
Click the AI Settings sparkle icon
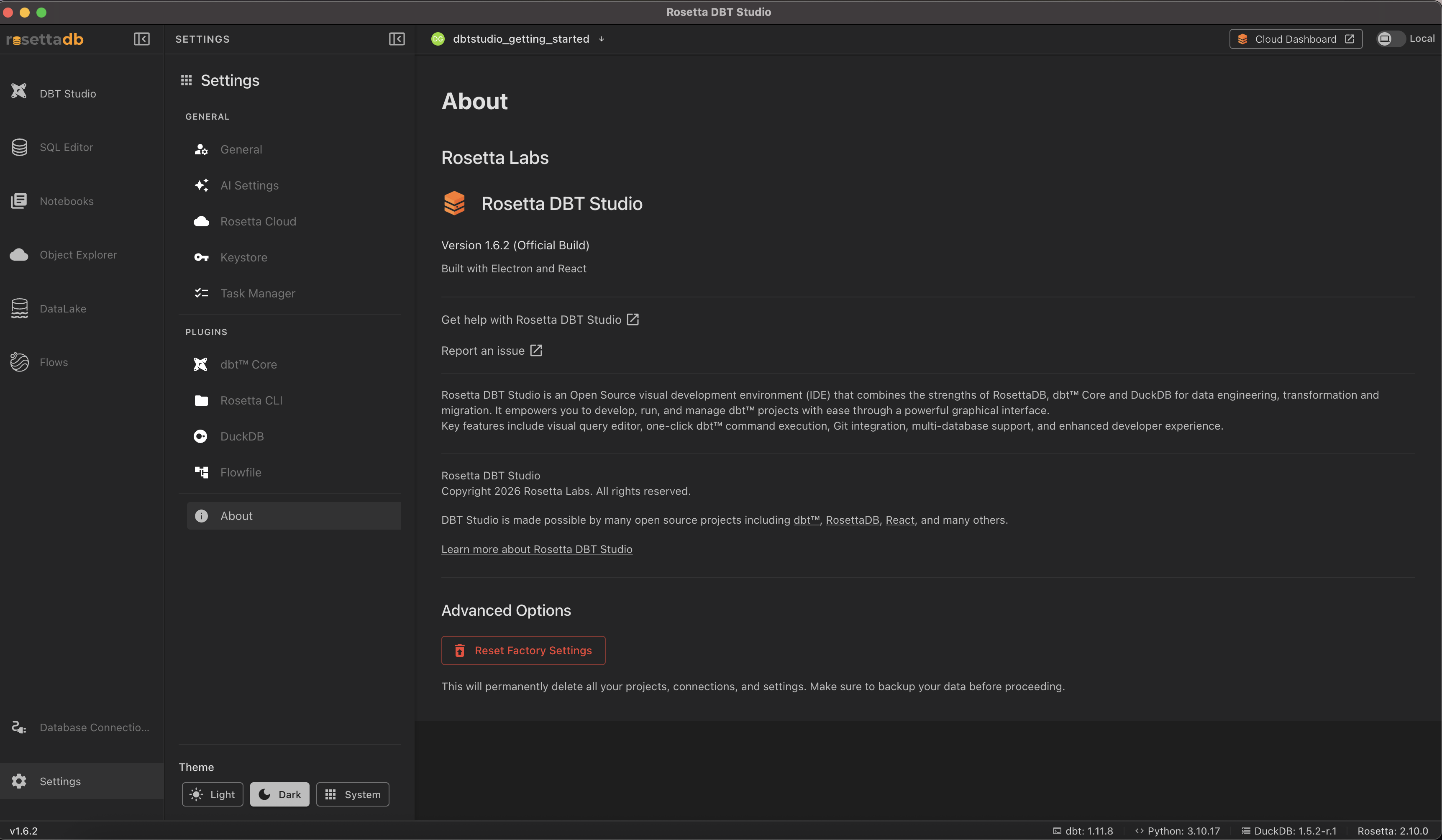pos(201,185)
